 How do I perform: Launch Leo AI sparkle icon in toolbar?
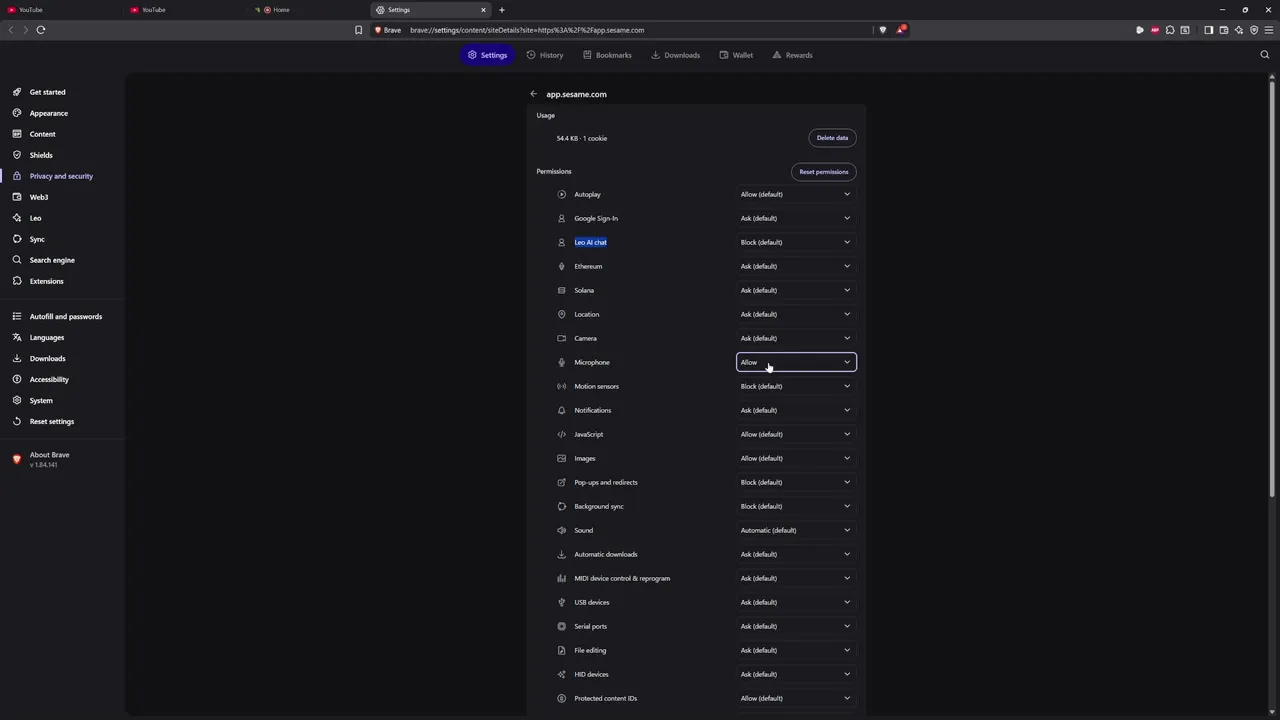1239,30
